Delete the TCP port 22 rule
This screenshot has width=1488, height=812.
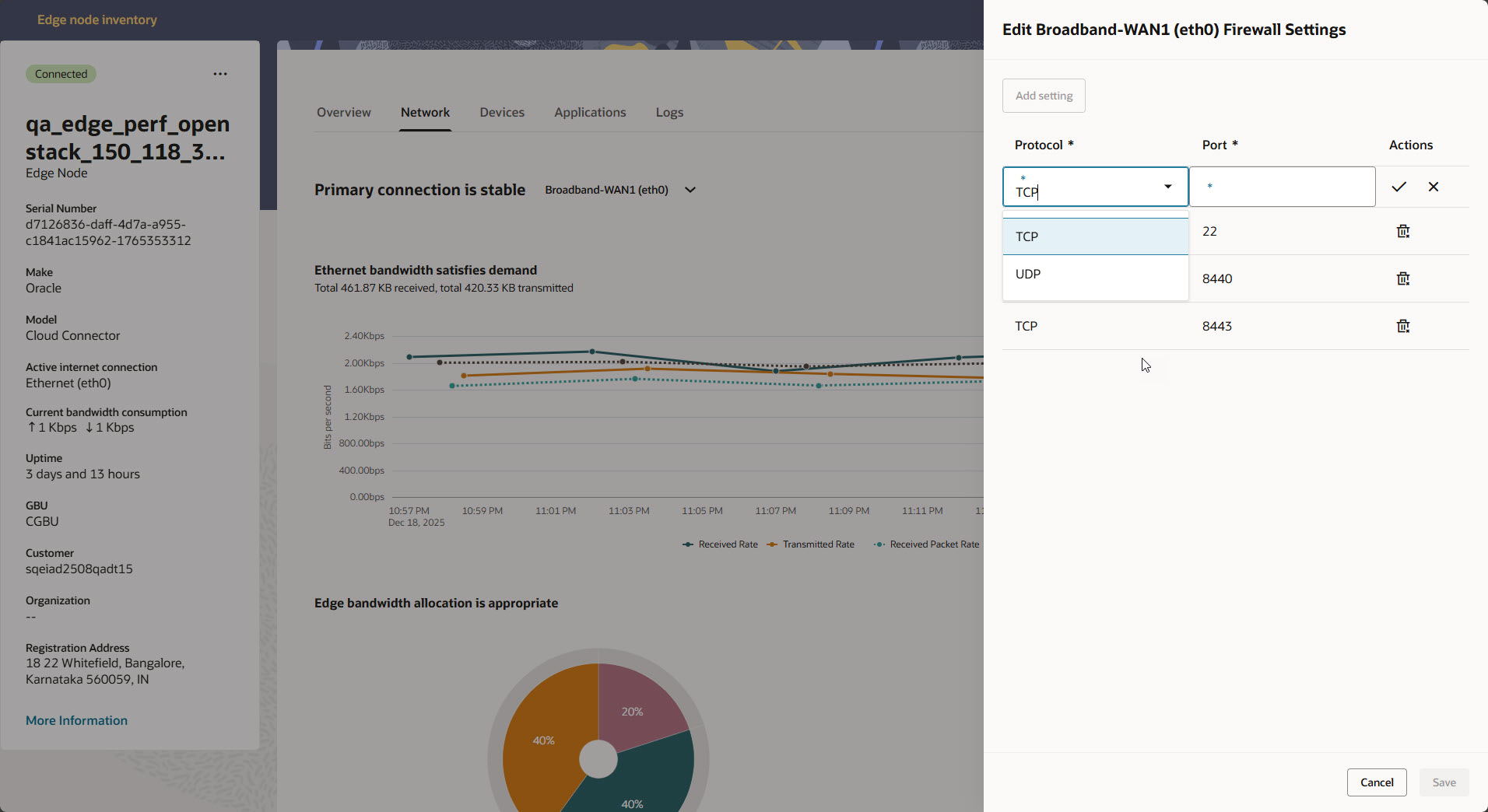(1402, 231)
